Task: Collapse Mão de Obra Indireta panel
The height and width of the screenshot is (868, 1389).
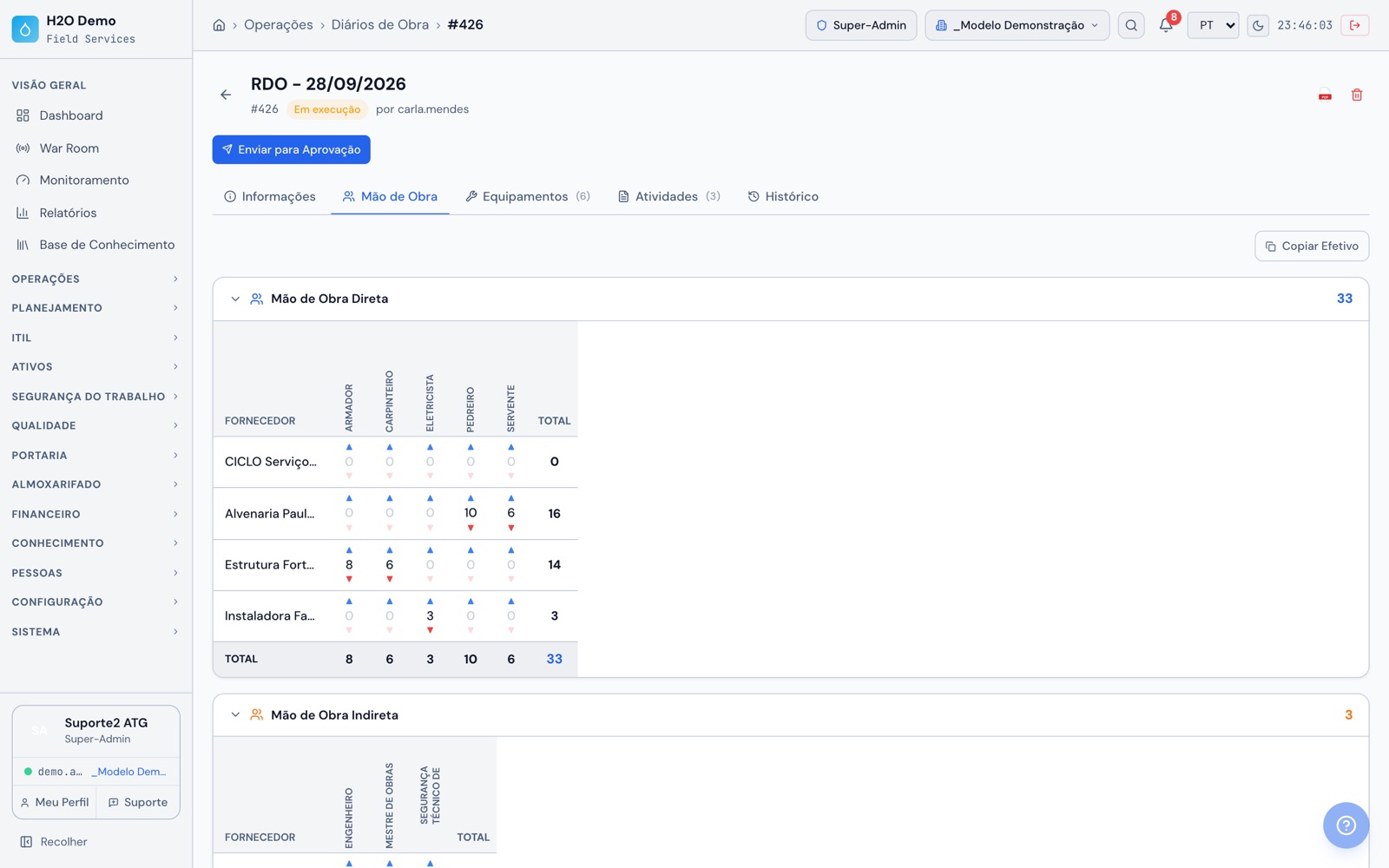Action: click(x=235, y=715)
